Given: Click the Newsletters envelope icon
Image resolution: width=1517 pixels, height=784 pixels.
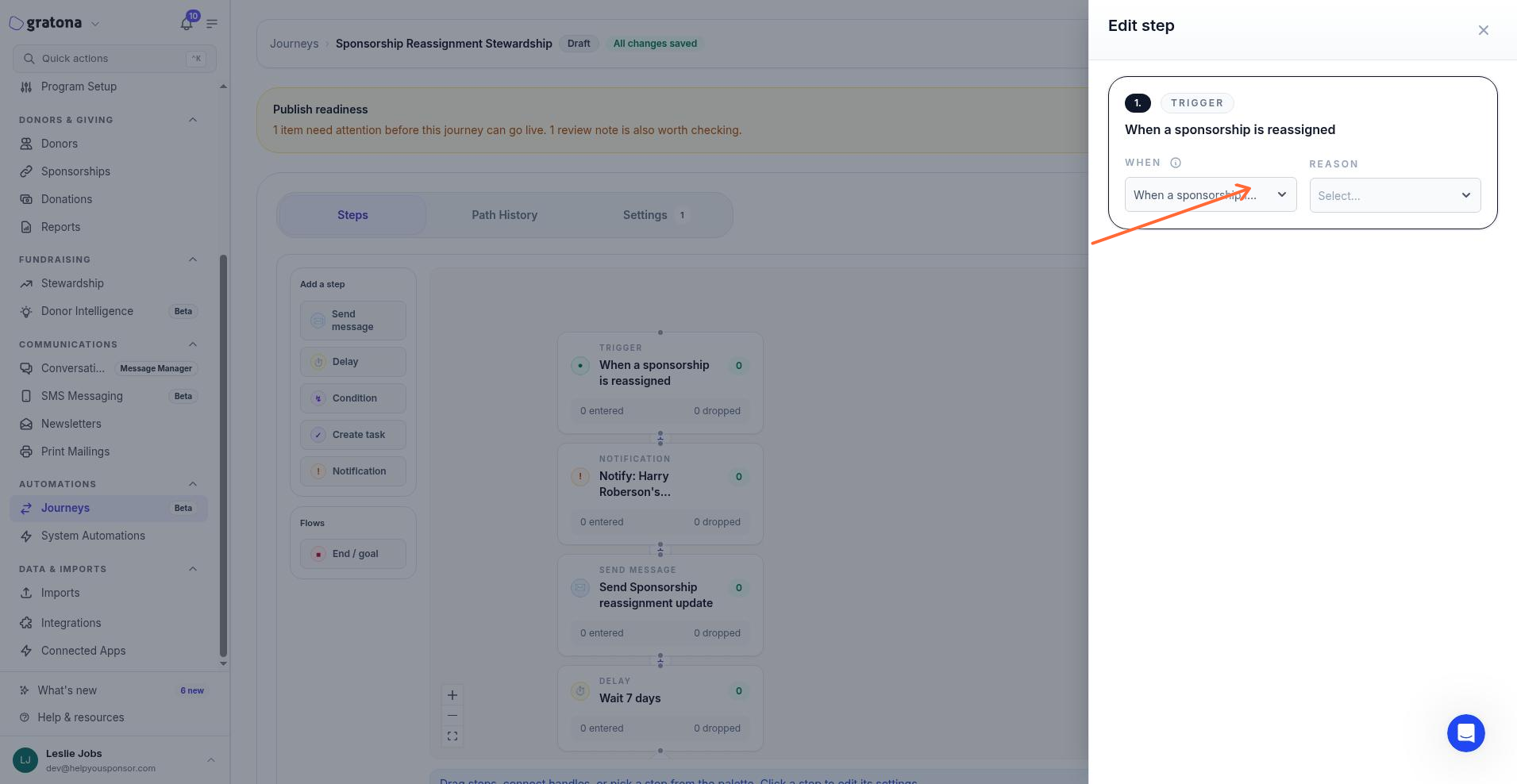Looking at the screenshot, I should [26, 424].
